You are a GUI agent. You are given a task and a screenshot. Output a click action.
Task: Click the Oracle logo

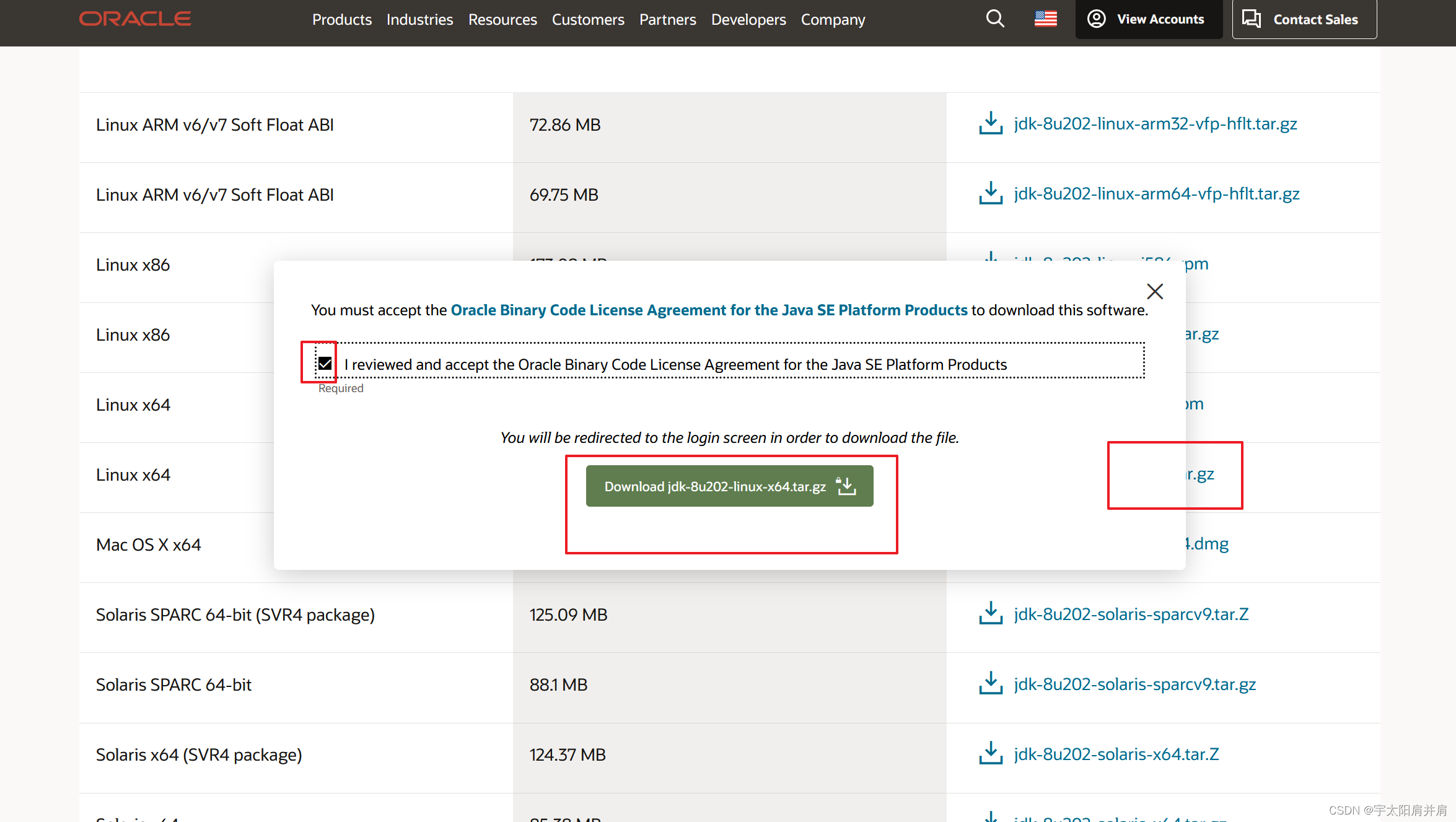tap(135, 19)
